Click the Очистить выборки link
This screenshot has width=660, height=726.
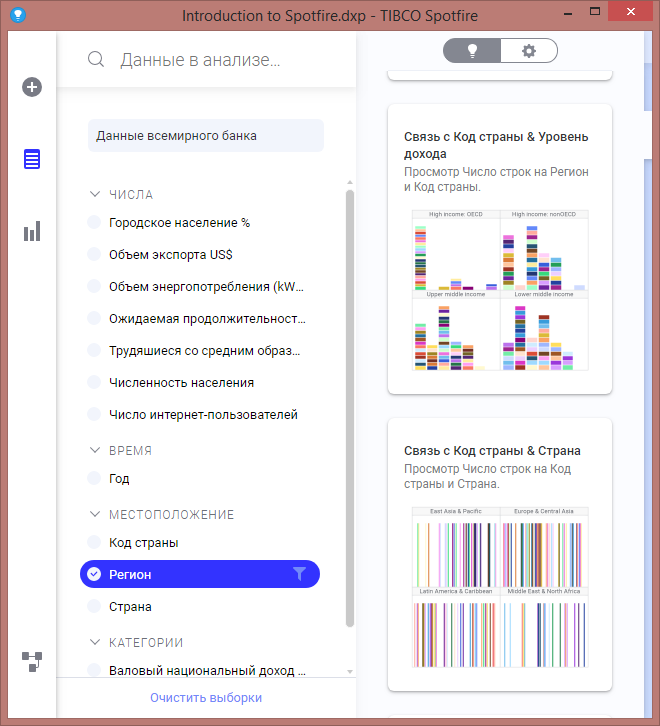tap(206, 697)
